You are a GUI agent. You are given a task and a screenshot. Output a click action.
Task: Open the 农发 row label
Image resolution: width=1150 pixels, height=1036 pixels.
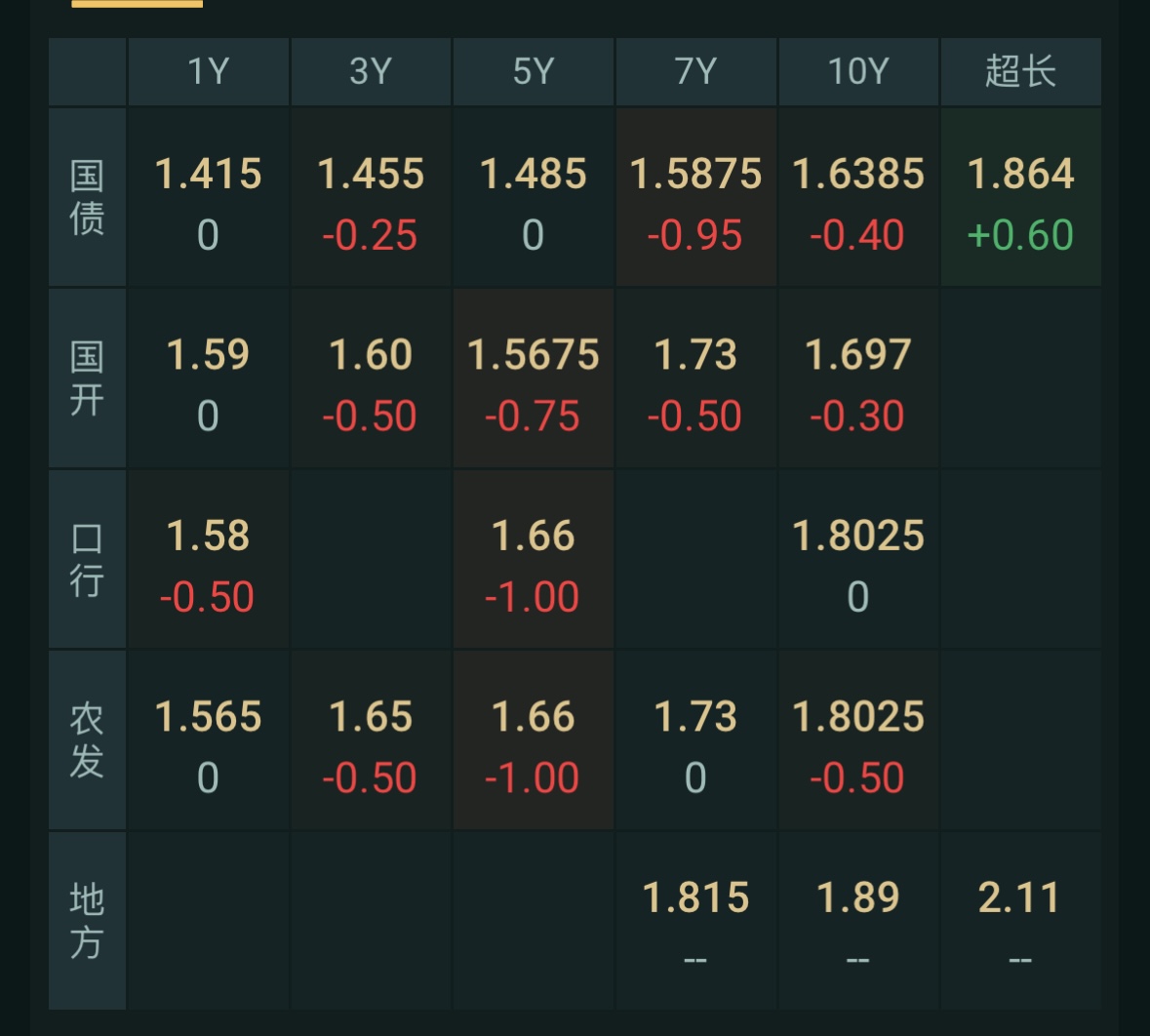[87, 740]
